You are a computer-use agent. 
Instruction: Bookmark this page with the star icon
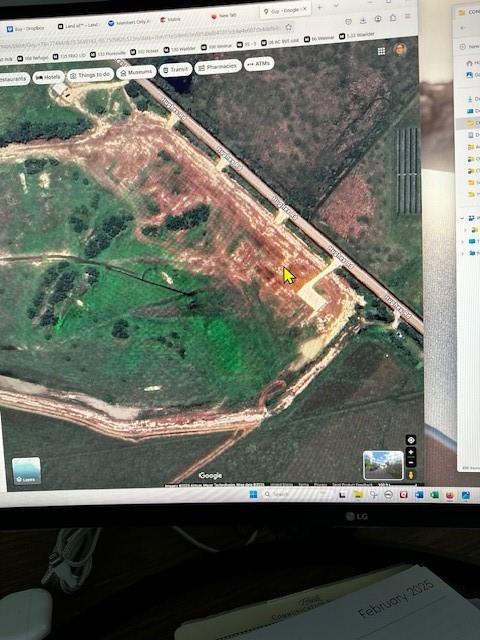click(288, 27)
